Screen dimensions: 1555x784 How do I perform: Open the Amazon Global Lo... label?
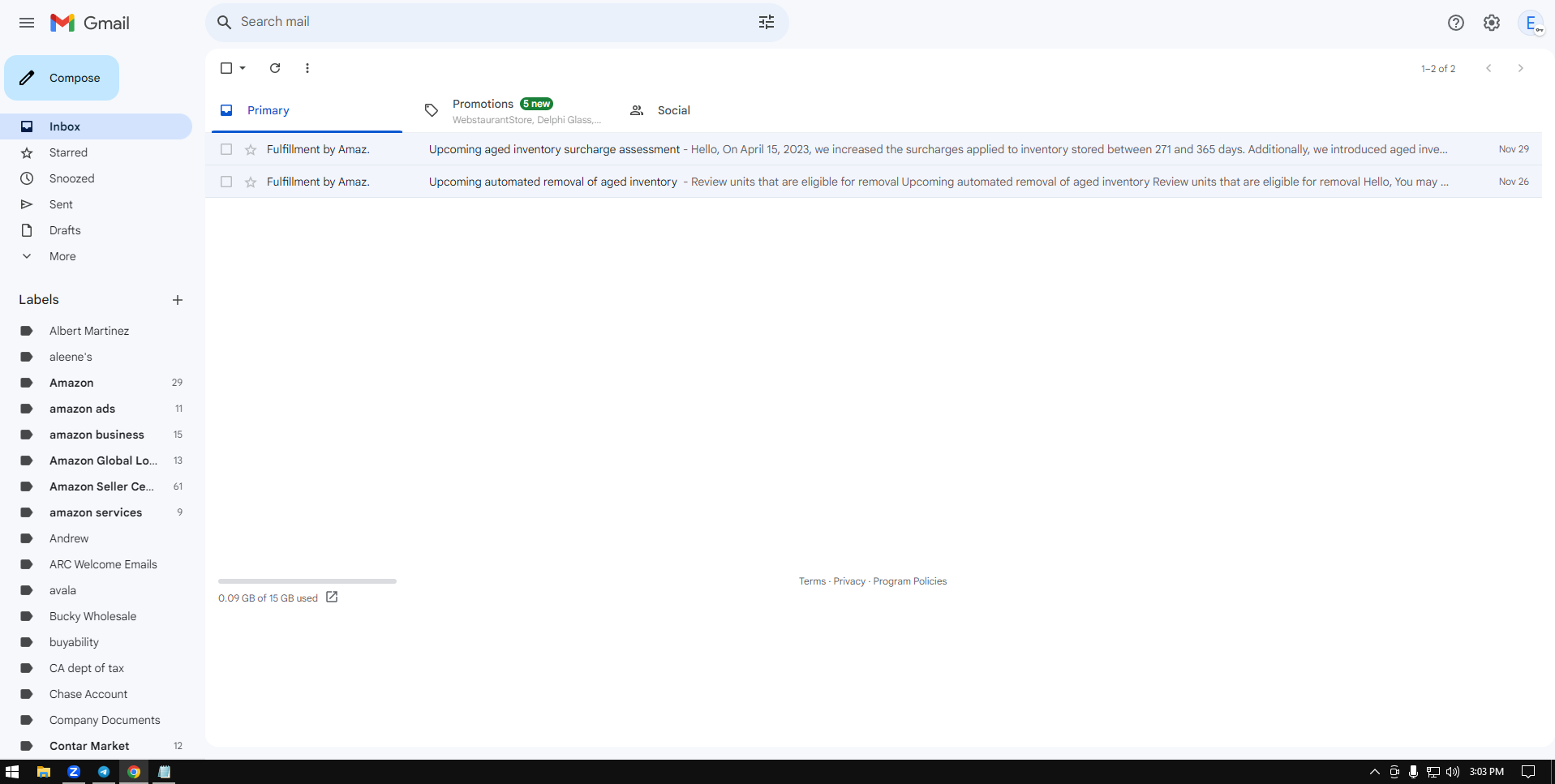pyautogui.click(x=96, y=461)
